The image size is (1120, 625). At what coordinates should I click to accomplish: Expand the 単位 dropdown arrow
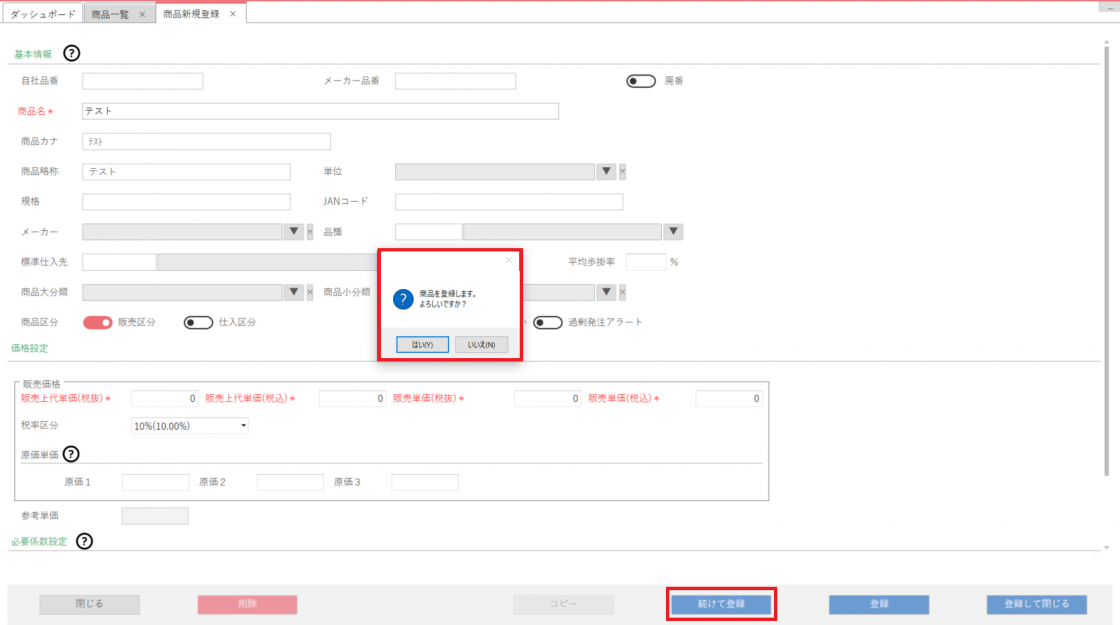(x=605, y=172)
